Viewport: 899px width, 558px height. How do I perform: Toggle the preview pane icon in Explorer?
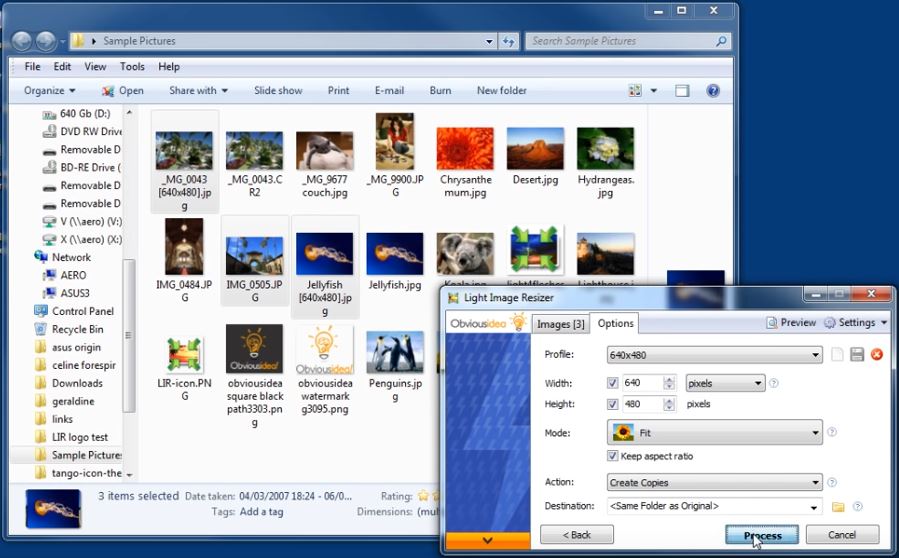click(x=682, y=91)
